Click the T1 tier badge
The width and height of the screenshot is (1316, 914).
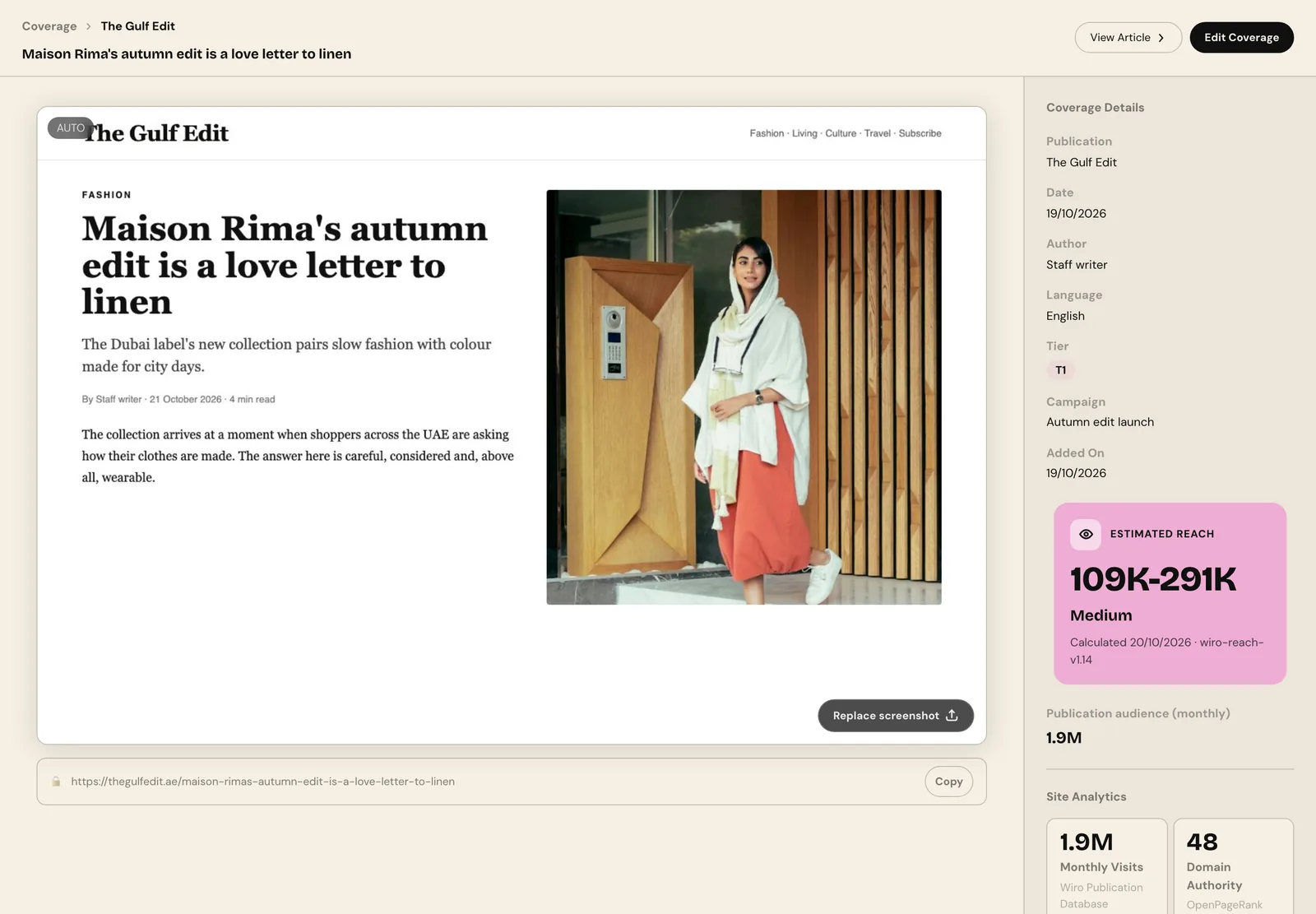pyautogui.click(x=1061, y=370)
